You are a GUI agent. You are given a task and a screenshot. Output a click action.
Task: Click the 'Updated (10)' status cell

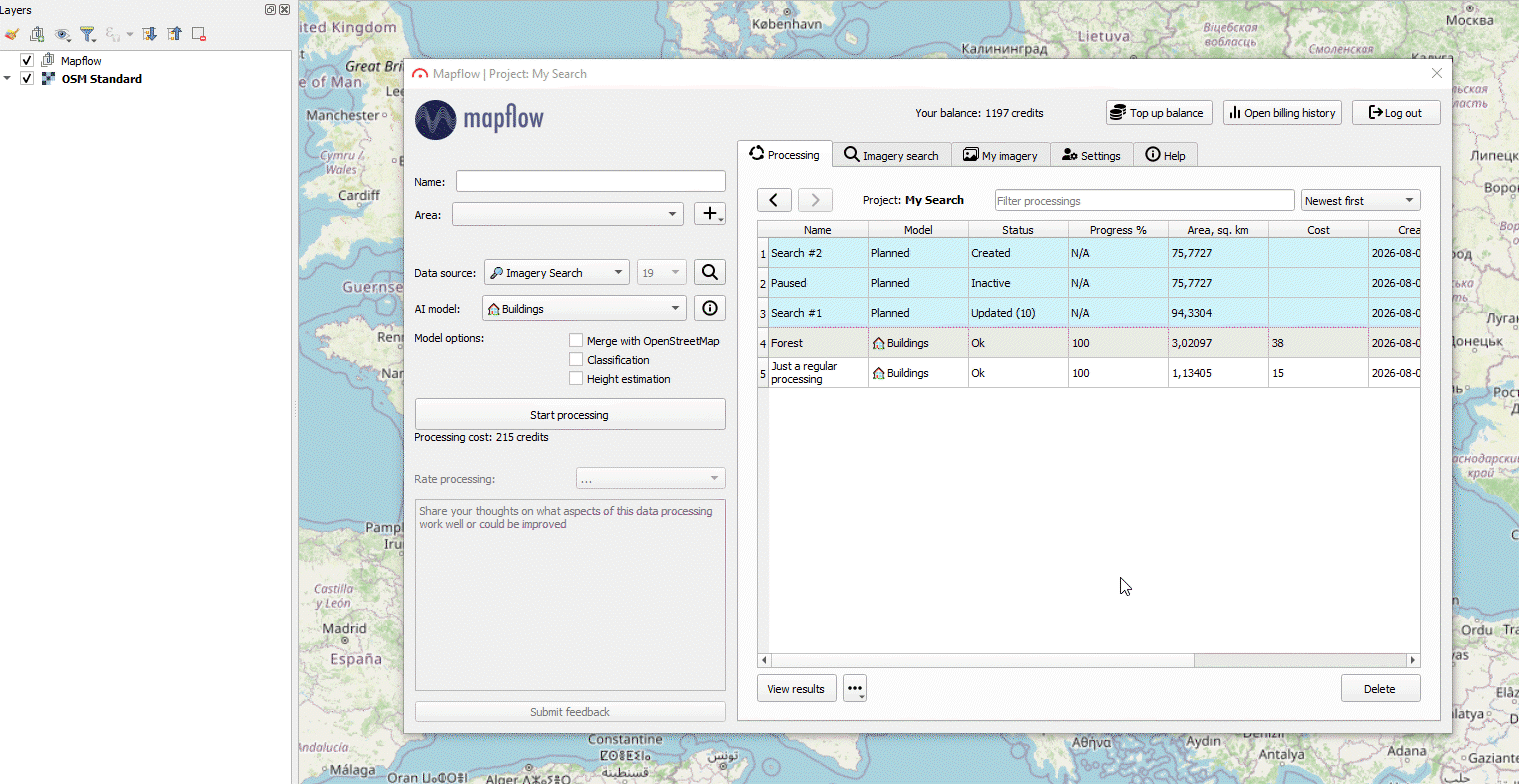click(x=1018, y=313)
